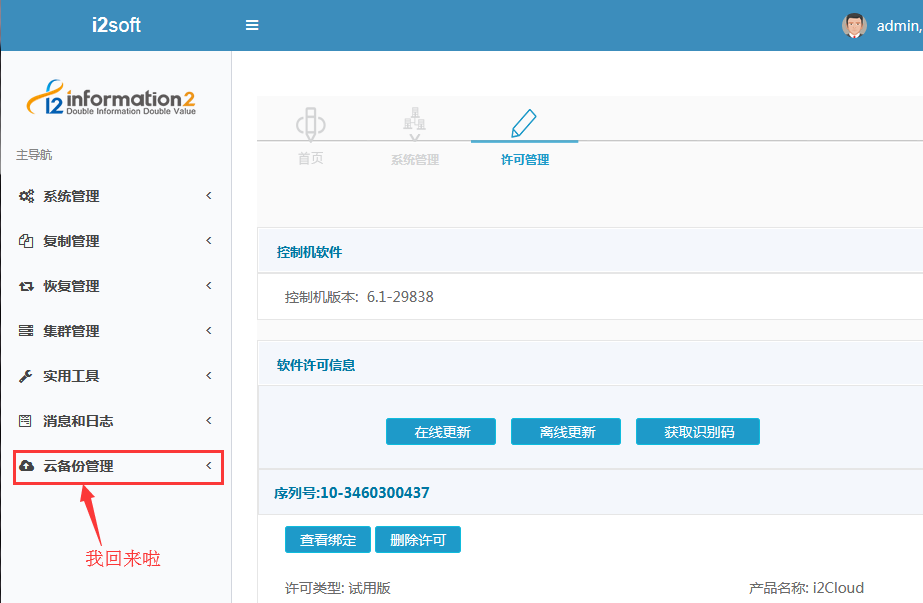923x603 pixels.
Task: Toggle the hamburger sidebar menu icon
Action: pos(252,25)
